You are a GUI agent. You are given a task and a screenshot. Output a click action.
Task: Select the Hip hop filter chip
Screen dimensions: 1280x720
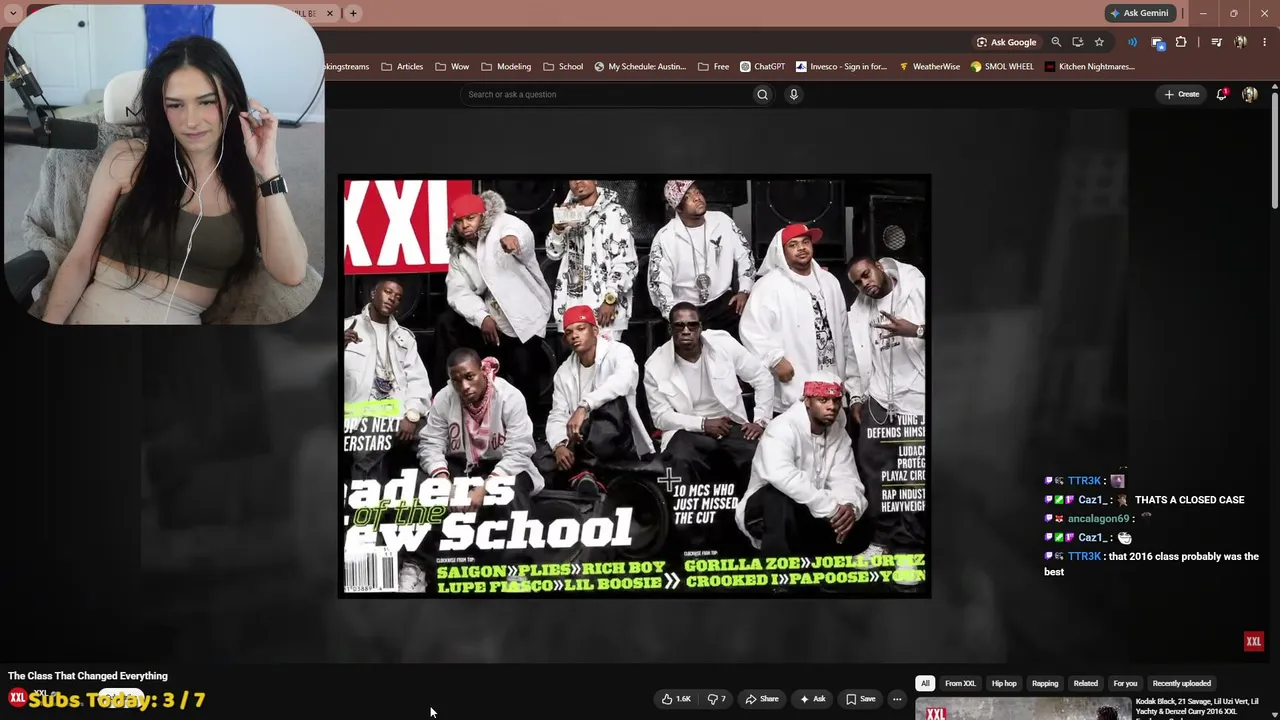[x=1004, y=684]
